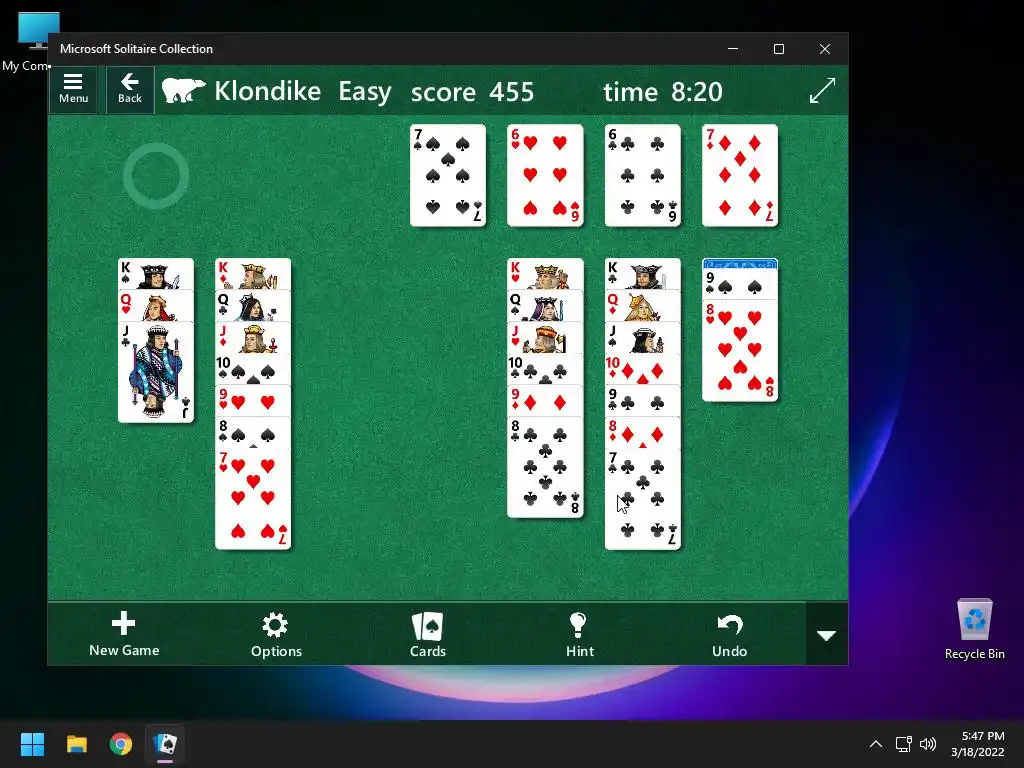Pick the 8 of clubs card
Image resolution: width=1024 pixels, height=768 pixels.
coord(545,467)
